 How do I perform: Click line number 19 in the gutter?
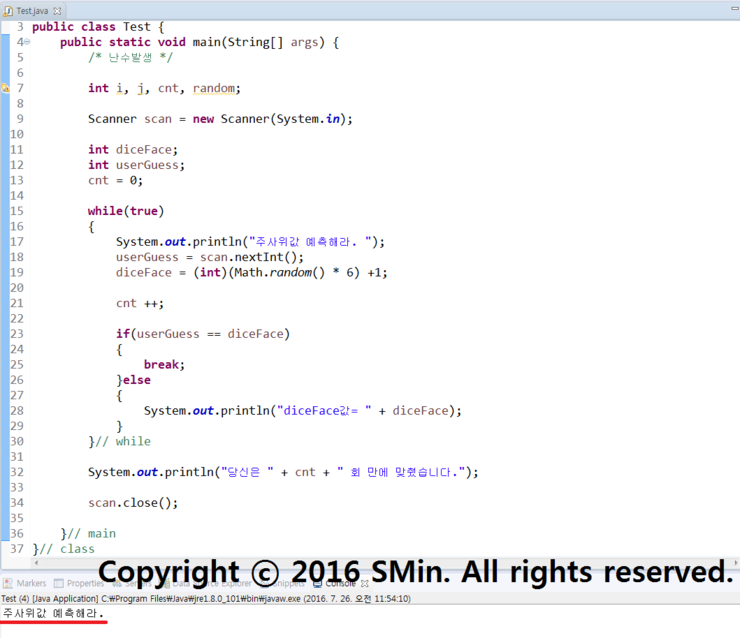(x=17, y=273)
